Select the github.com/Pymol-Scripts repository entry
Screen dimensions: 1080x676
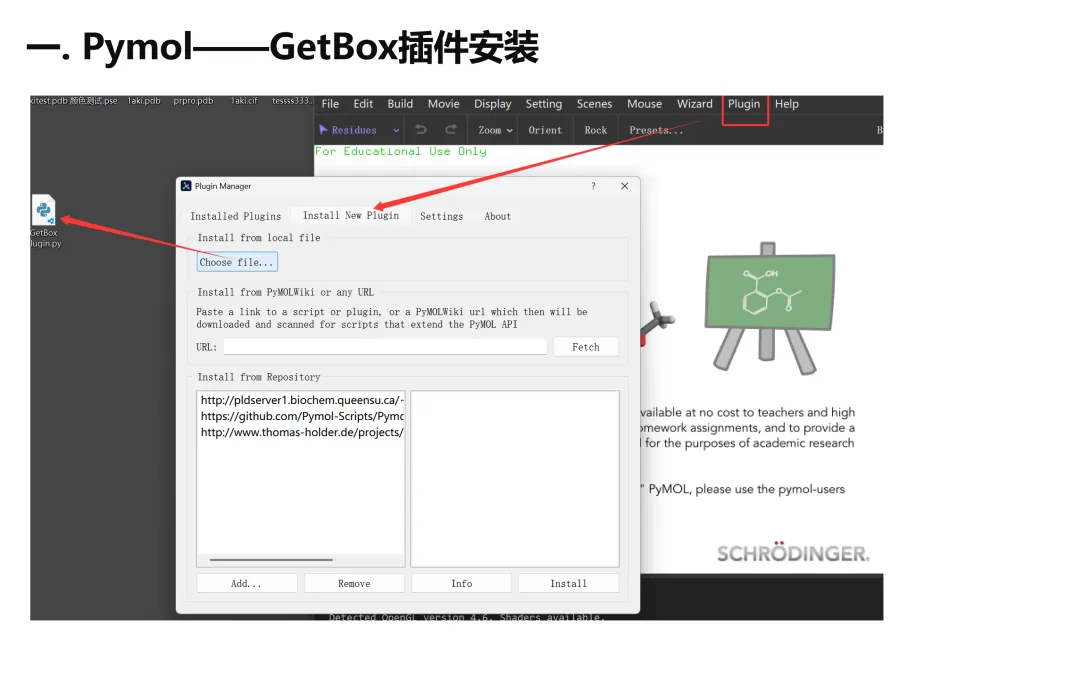302,416
